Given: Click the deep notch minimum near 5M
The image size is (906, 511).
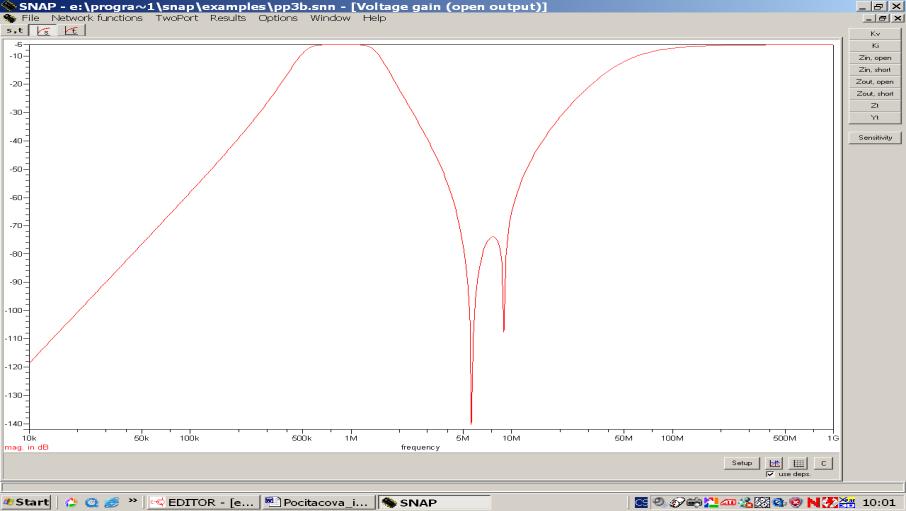Looking at the screenshot, I should (x=471, y=422).
